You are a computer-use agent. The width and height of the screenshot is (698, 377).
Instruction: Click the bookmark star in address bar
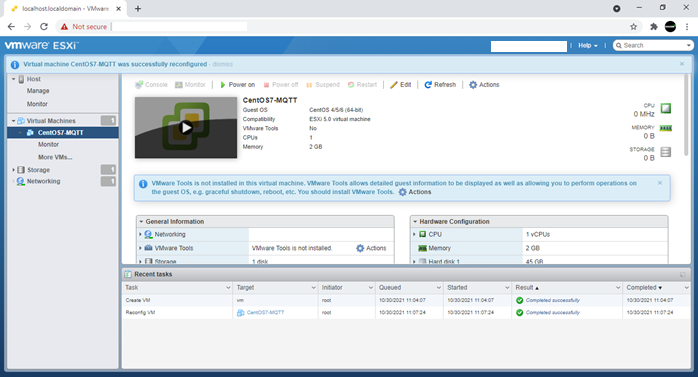[x=633, y=27]
